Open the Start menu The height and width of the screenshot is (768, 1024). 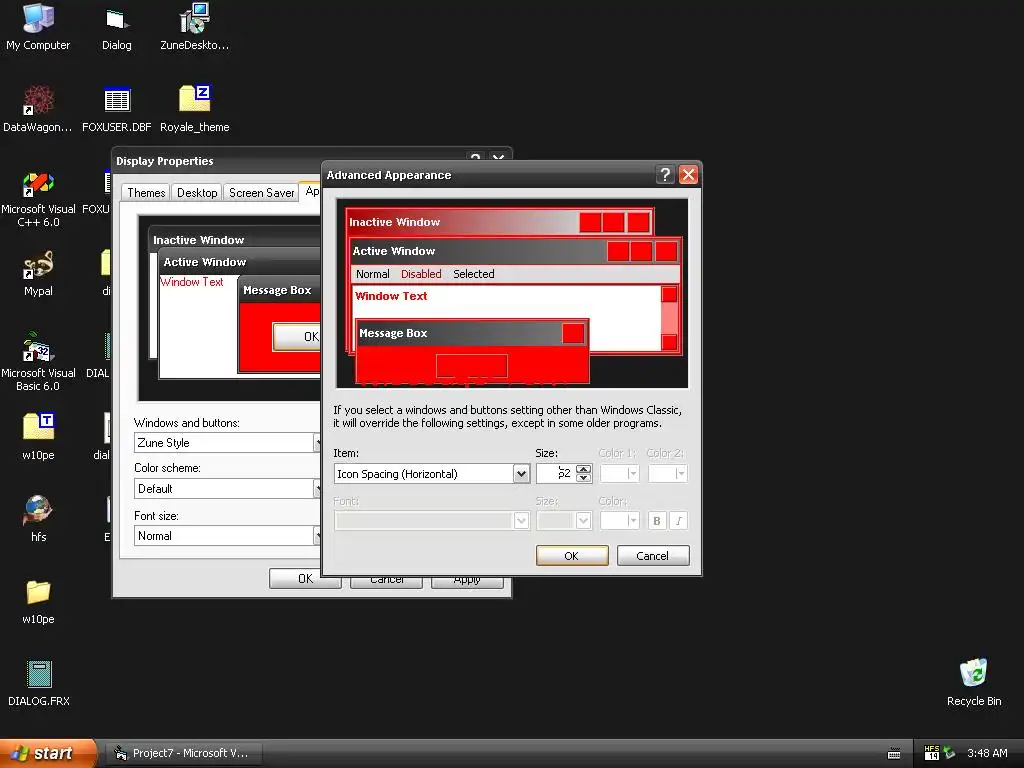(x=47, y=753)
